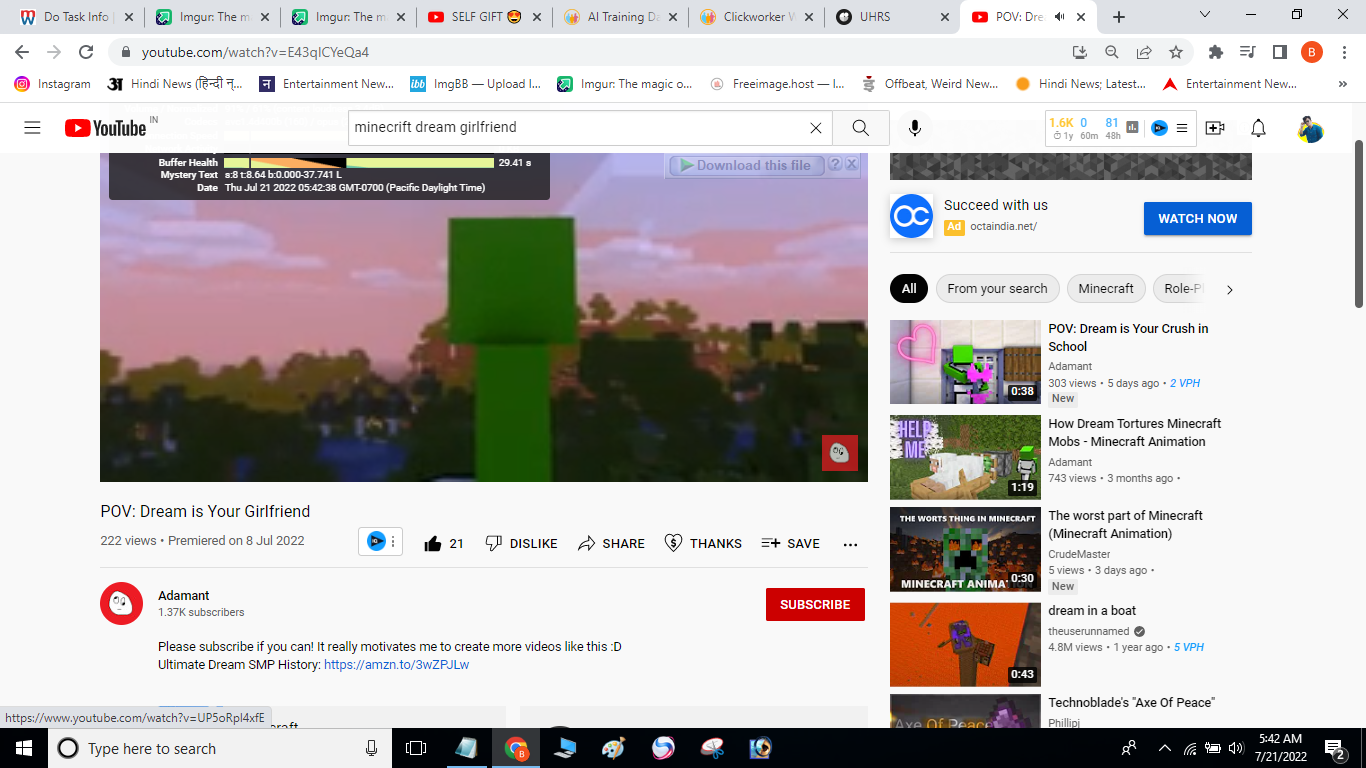
Task: Click the DISLIKE button
Action: 521,543
